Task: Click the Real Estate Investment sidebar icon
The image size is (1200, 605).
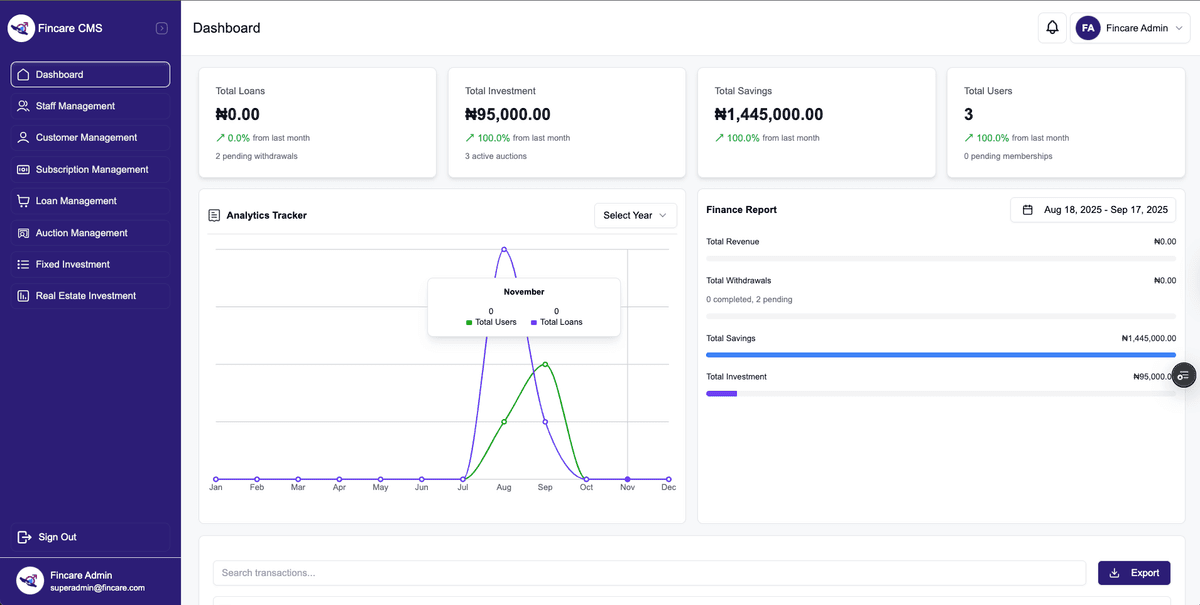Action: pos(24,295)
